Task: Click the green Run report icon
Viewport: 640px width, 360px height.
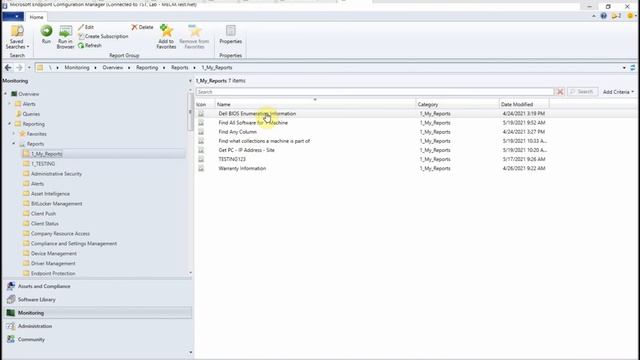Action: tap(46, 31)
